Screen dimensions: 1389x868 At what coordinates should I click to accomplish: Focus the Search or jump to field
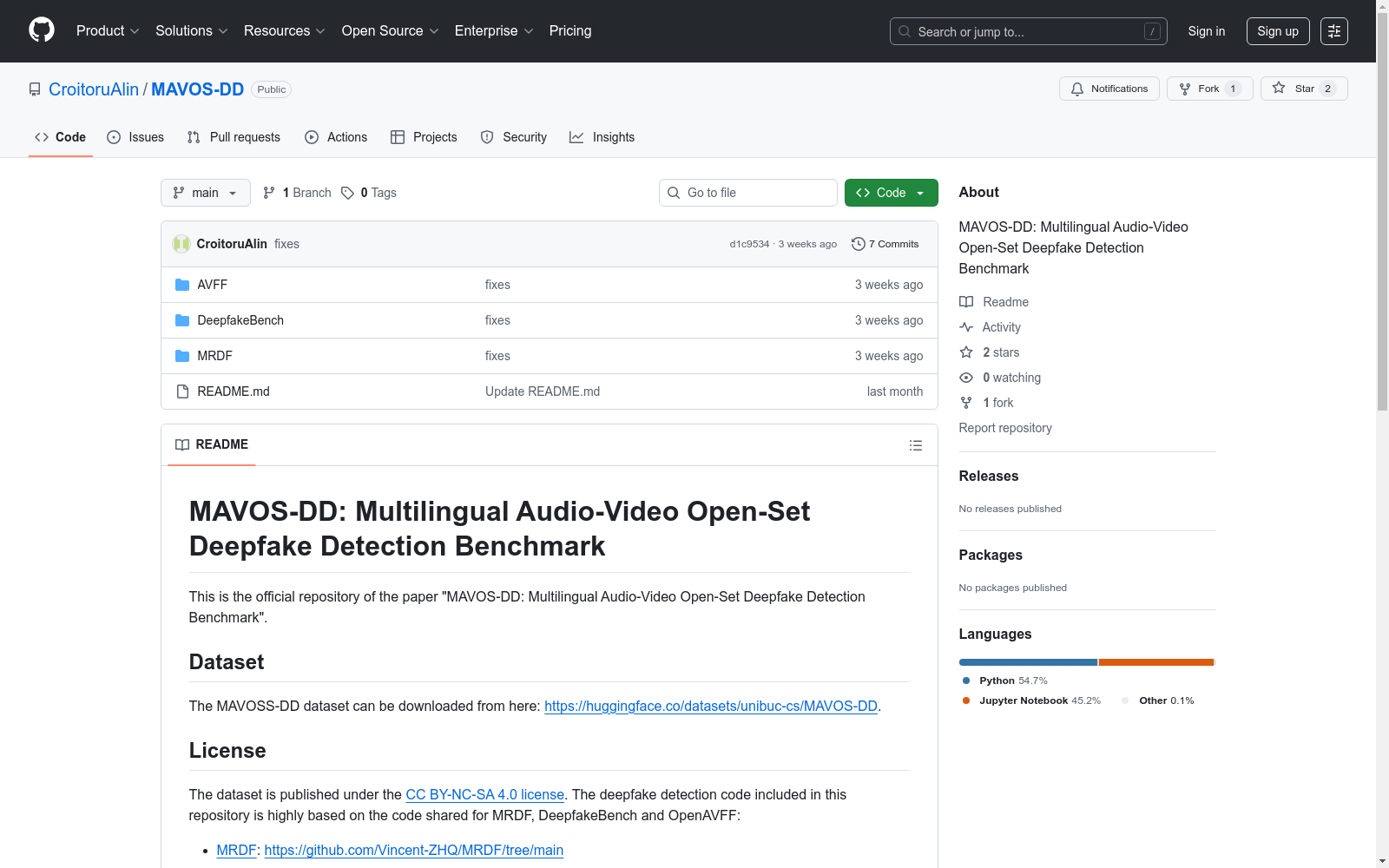click(x=1029, y=31)
